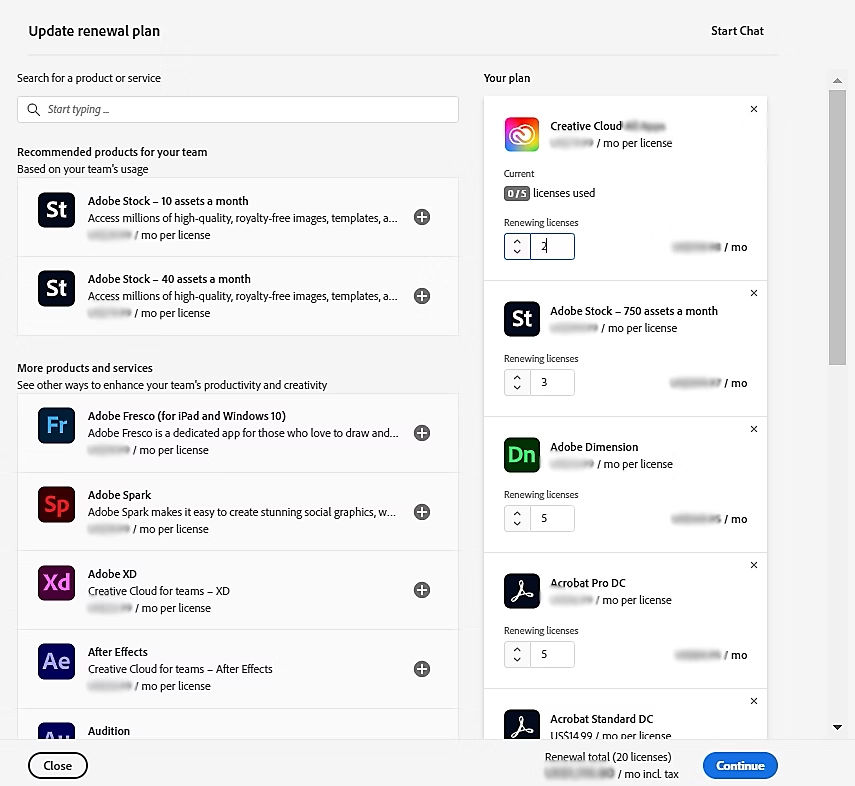The image size is (855, 786).
Task: Click Recommended products for your team heading
Action: tap(112, 152)
